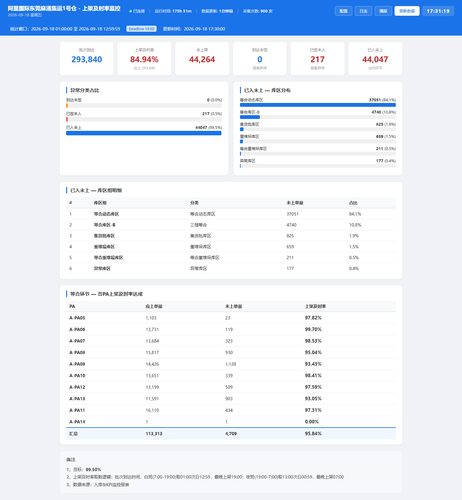Click the 99.50% target value in notes
The height and width of the screenshot is (500, 462).
click(93, 469)
